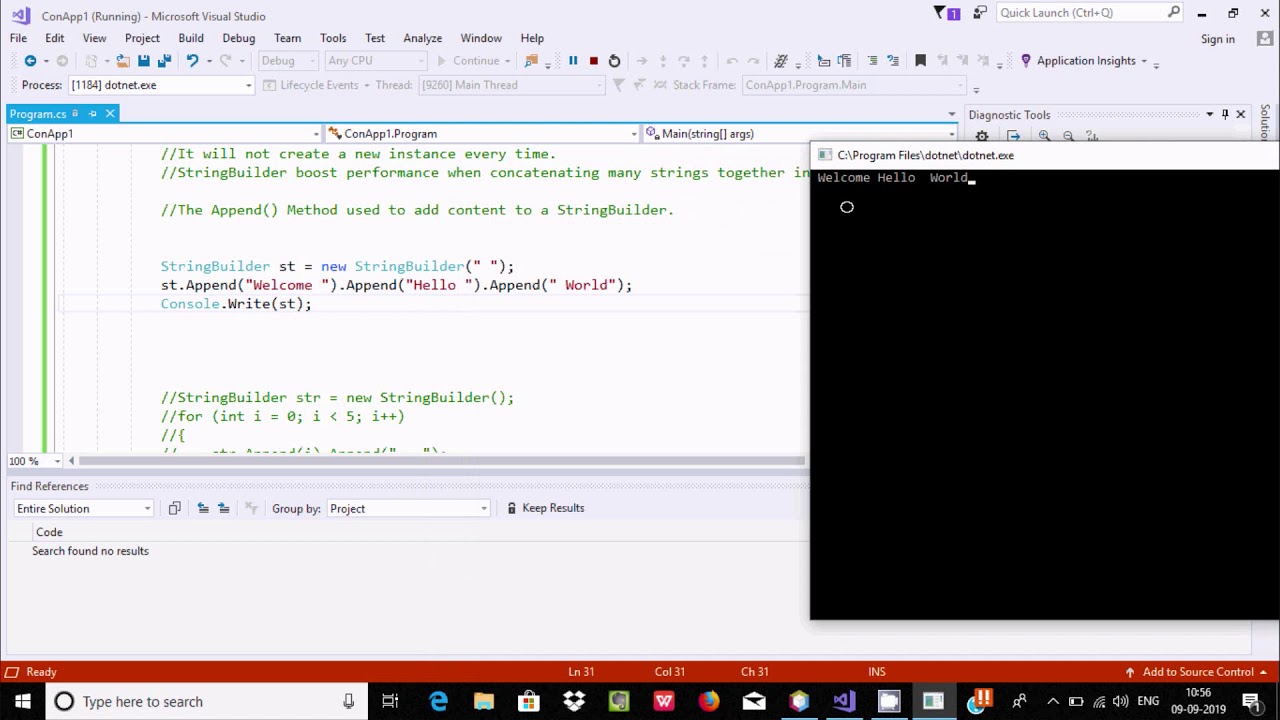Expand the Process dotnet.exe dropdown

(248, 86)
